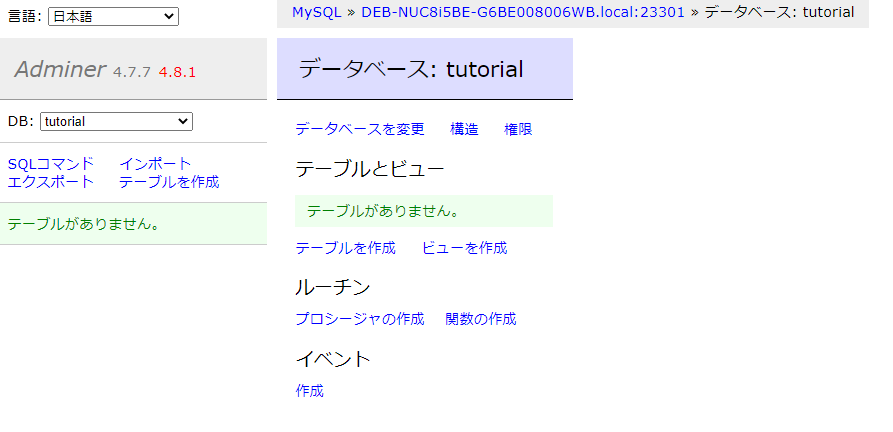The image size is (893, 432).
Task: Click the 4.7.7 current version number
Action: pyautogui.click(x=132, y=72)
